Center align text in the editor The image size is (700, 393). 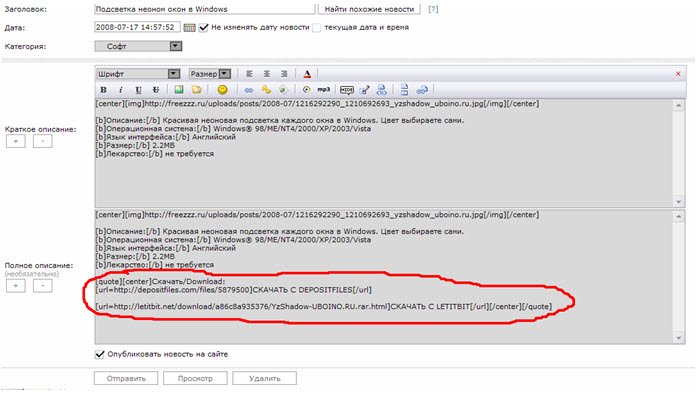coord(267,74)
